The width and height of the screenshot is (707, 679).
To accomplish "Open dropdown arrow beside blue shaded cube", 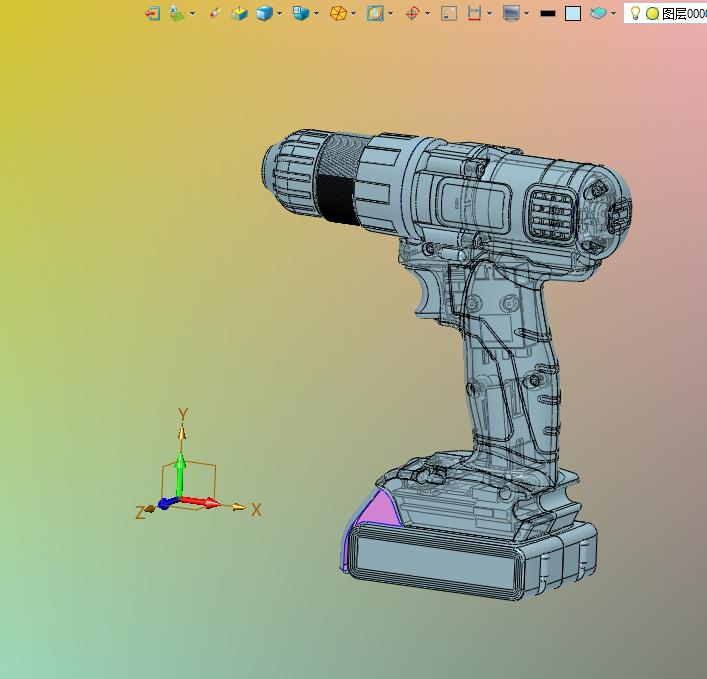I will tap(280, 14).
